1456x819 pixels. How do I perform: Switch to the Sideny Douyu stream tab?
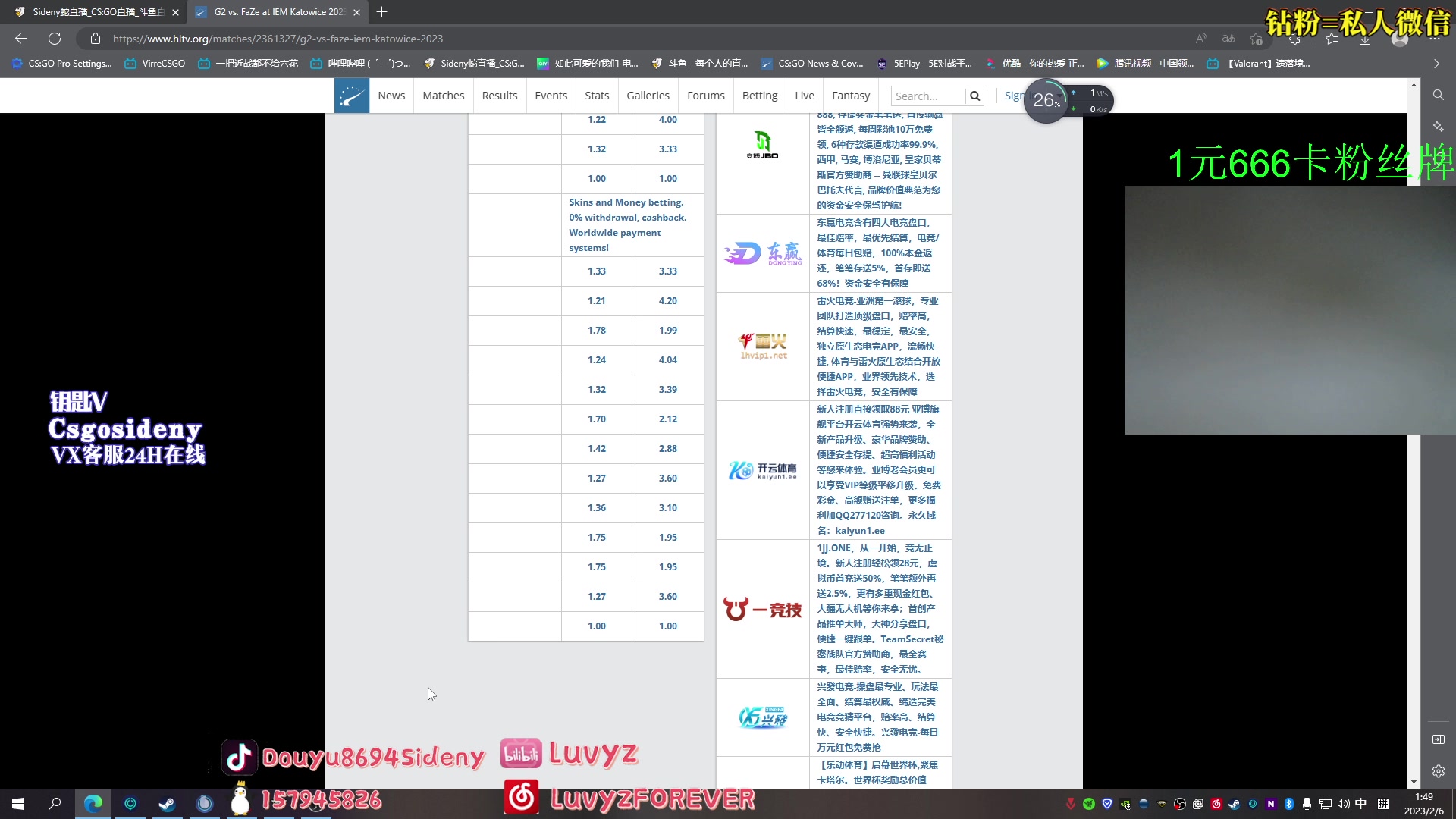[x=97, y=12]
